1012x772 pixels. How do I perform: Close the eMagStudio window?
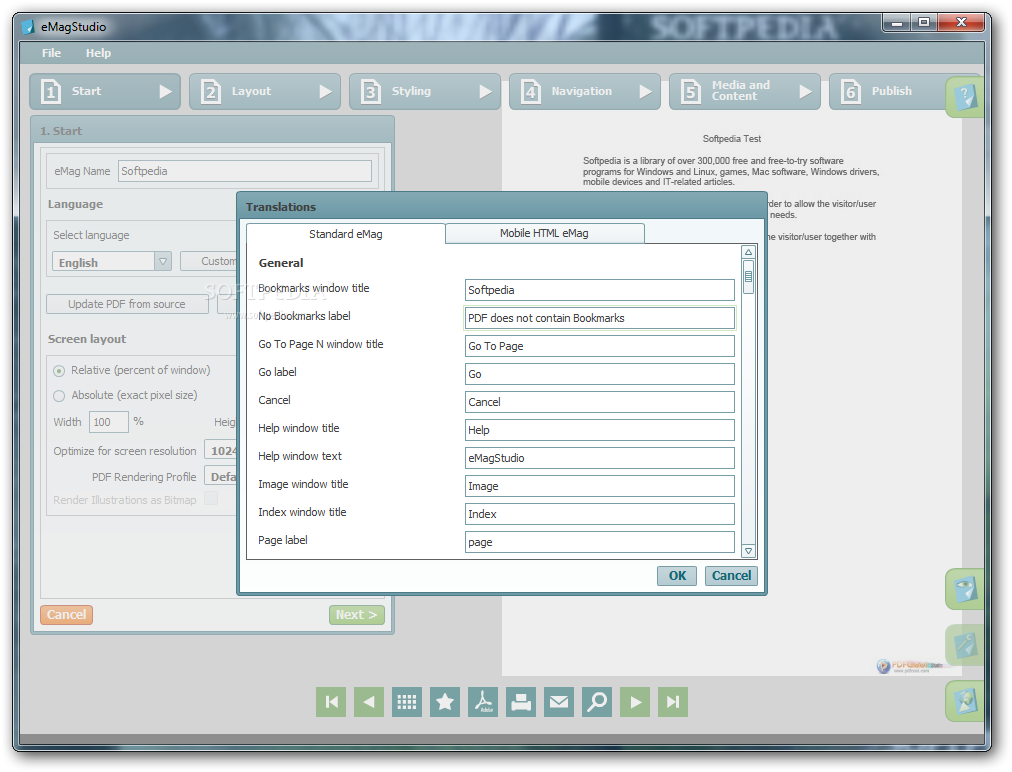point(961,23)
